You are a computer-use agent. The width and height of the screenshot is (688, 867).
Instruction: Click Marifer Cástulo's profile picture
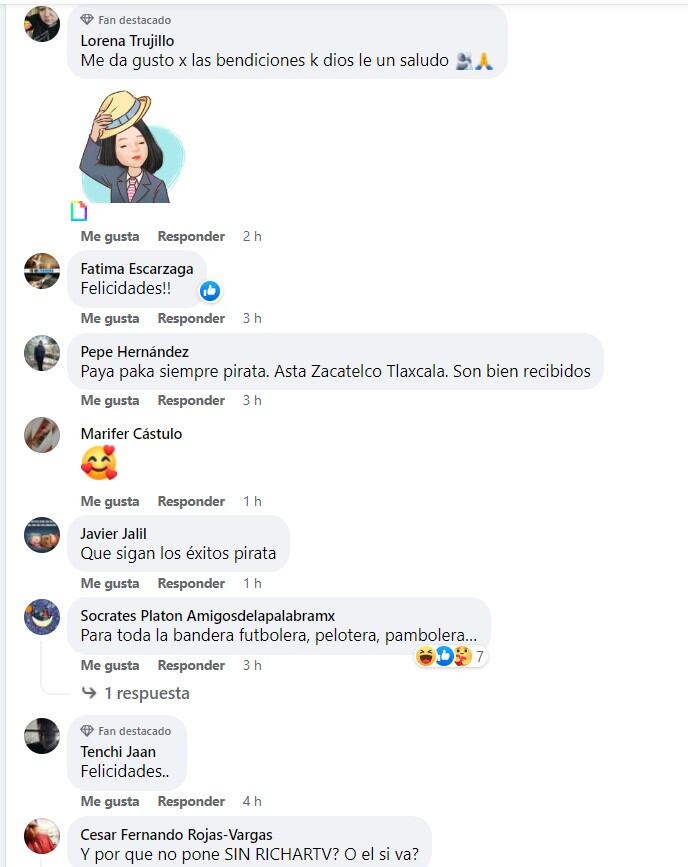42,435
